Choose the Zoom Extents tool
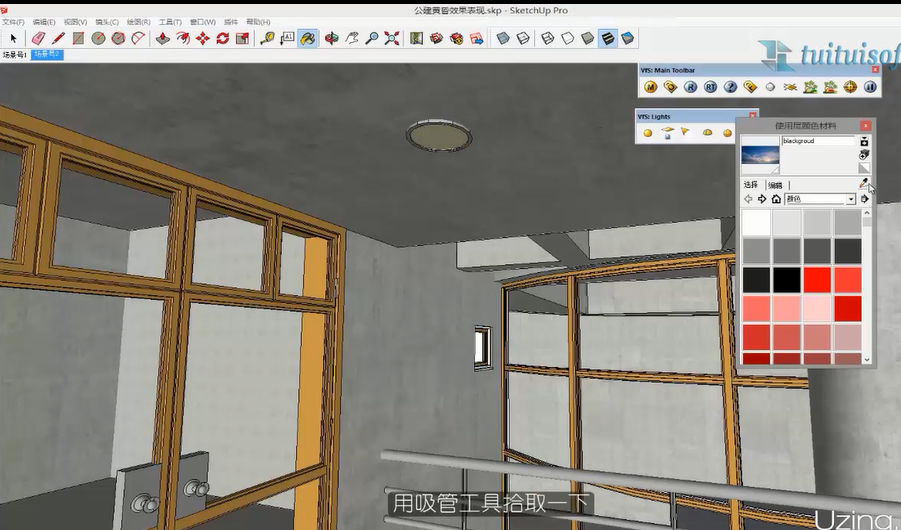The height and width of the screenshot is (530, 901). tap(391, 38)
